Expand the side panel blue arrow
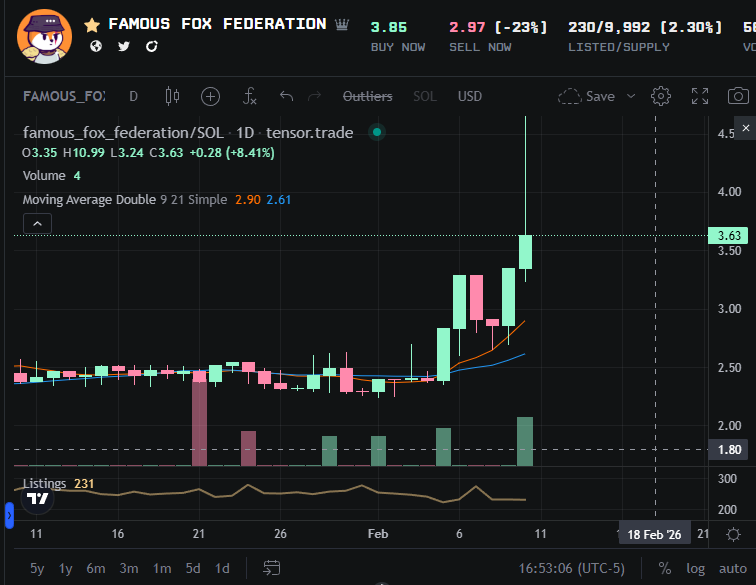This screenshot has width=756, height=585. [x=9, y=515]
